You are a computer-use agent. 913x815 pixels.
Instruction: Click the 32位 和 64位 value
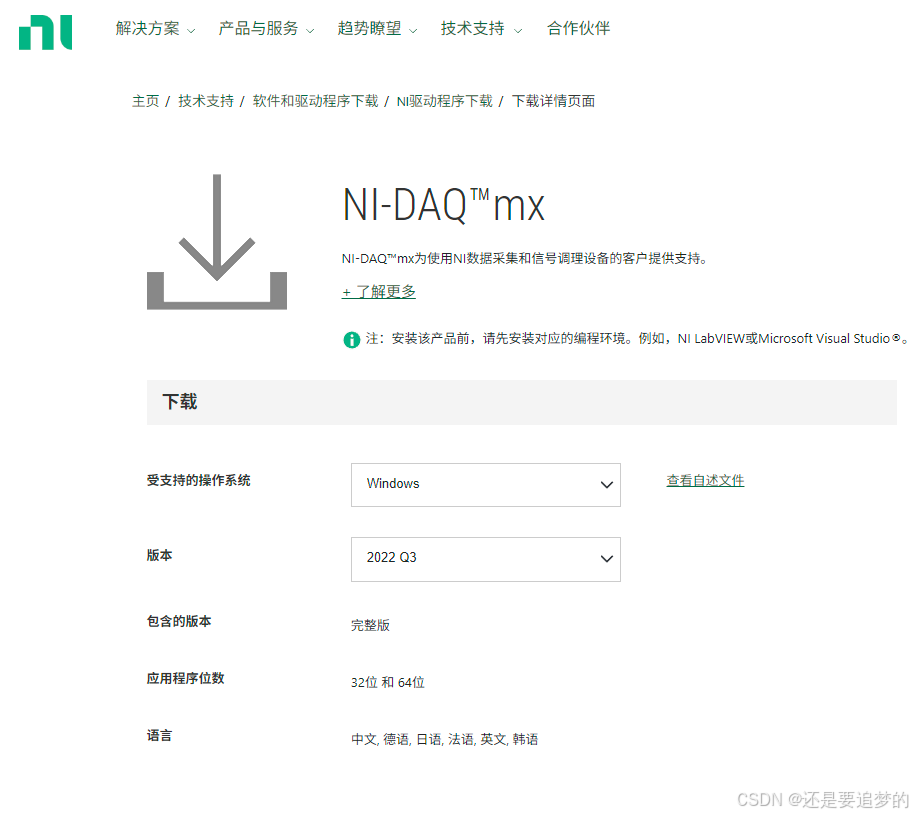click(388, 682)
